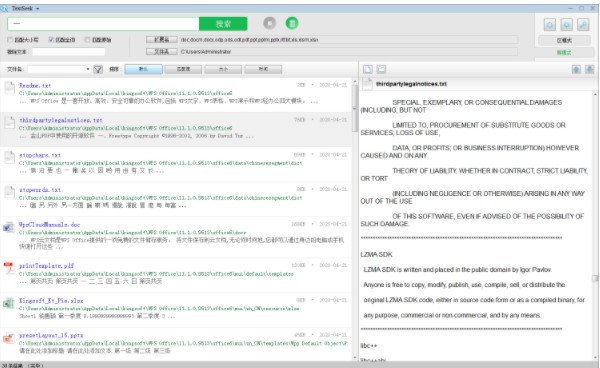
Task: Toggle the checked 匹配全词 whole word checkbox
Action: (x=51, y=40)
